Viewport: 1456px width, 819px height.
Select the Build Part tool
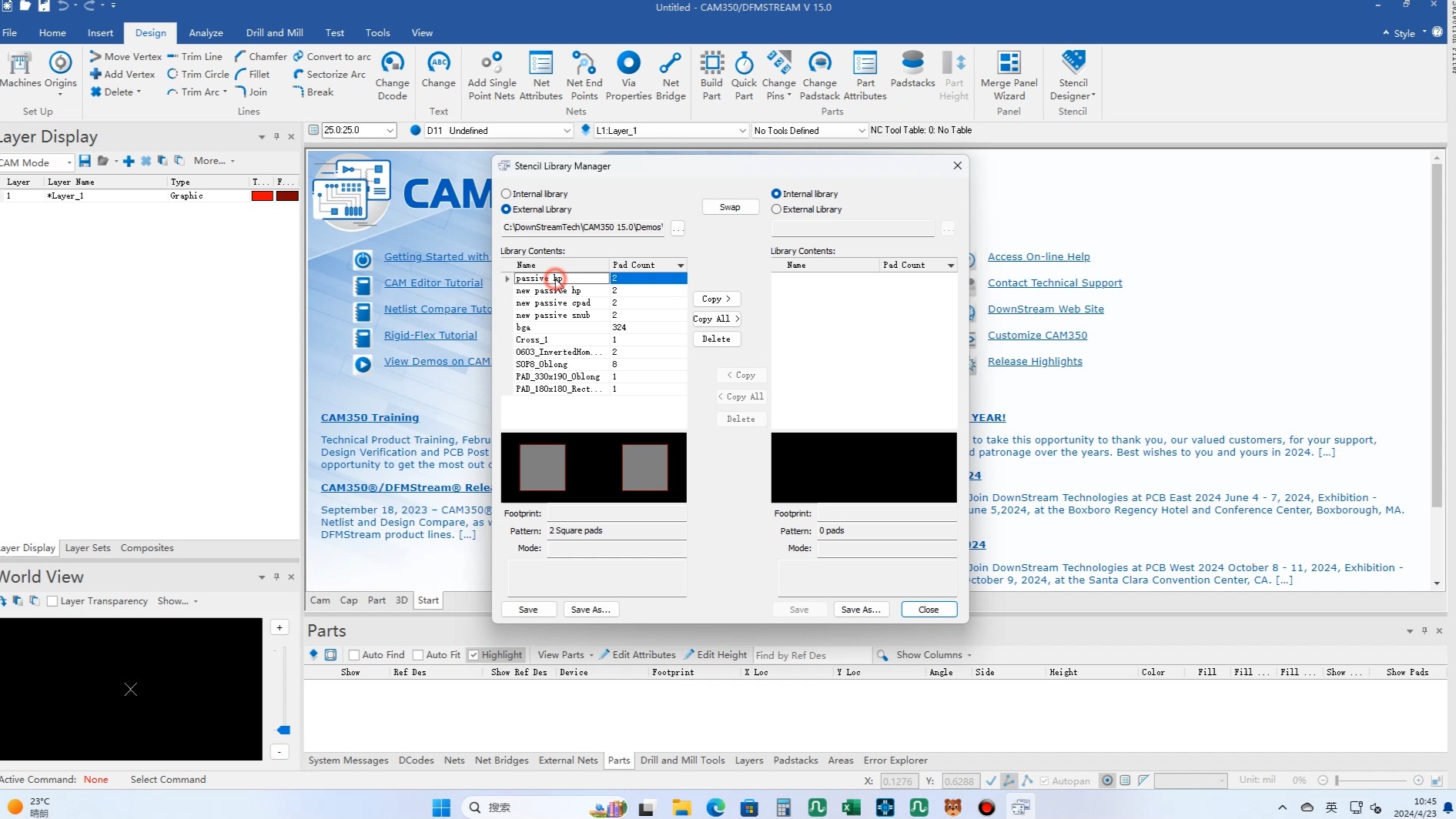(x=711, y=74)
